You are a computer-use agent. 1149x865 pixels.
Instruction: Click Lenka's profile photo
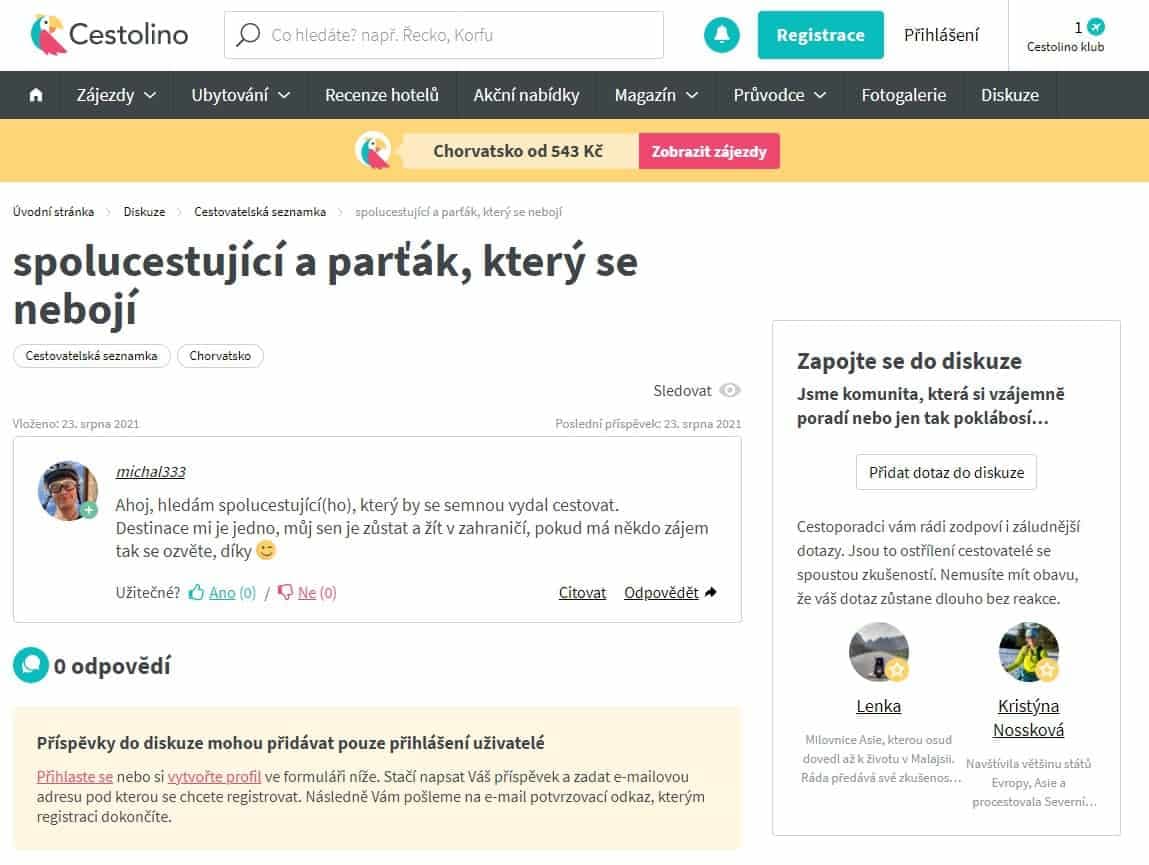[x=879, y=652]
